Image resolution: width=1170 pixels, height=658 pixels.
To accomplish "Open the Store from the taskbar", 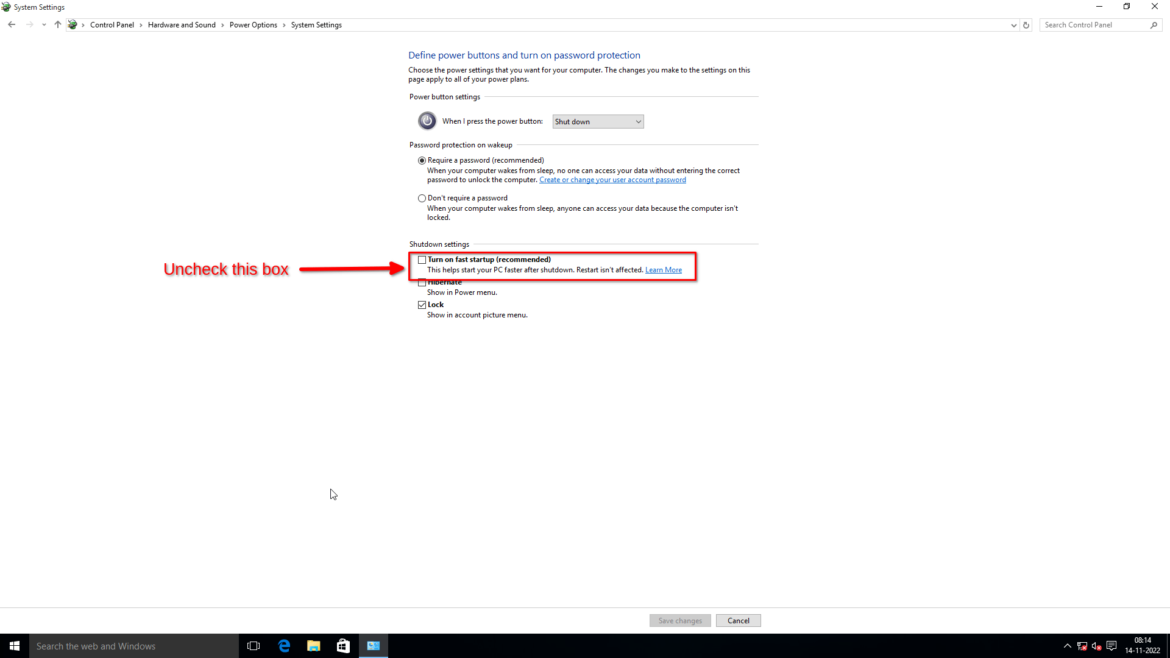I will [343, 646].
